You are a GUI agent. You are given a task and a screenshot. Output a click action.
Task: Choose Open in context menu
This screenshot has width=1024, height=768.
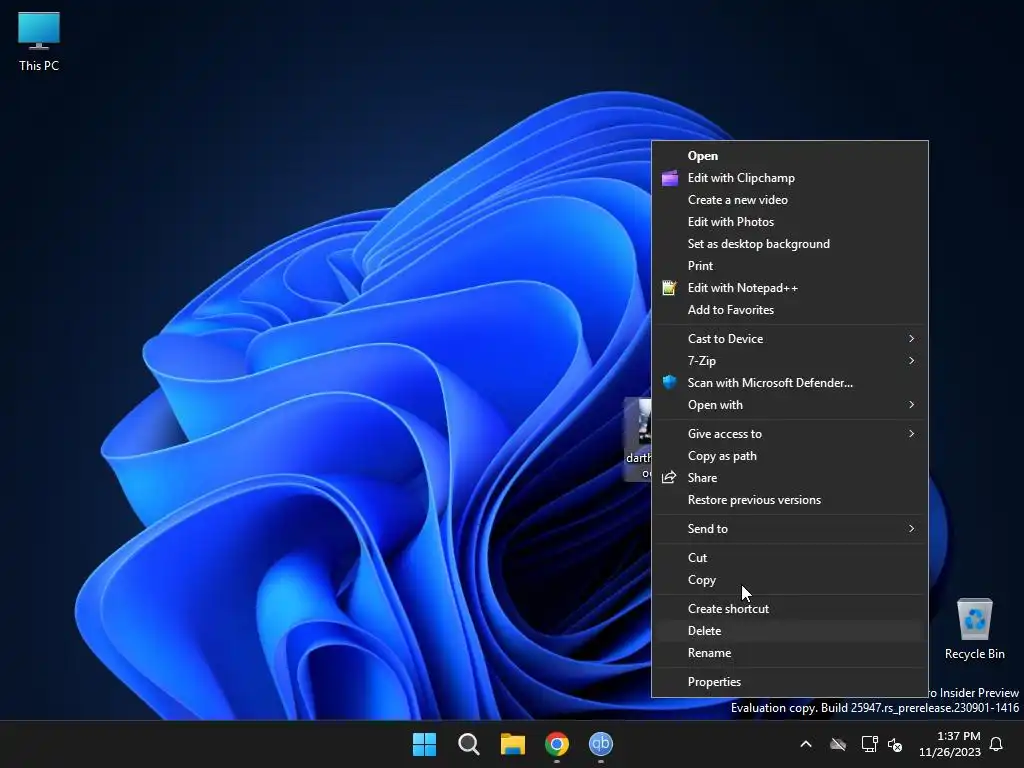click(790, 155)
